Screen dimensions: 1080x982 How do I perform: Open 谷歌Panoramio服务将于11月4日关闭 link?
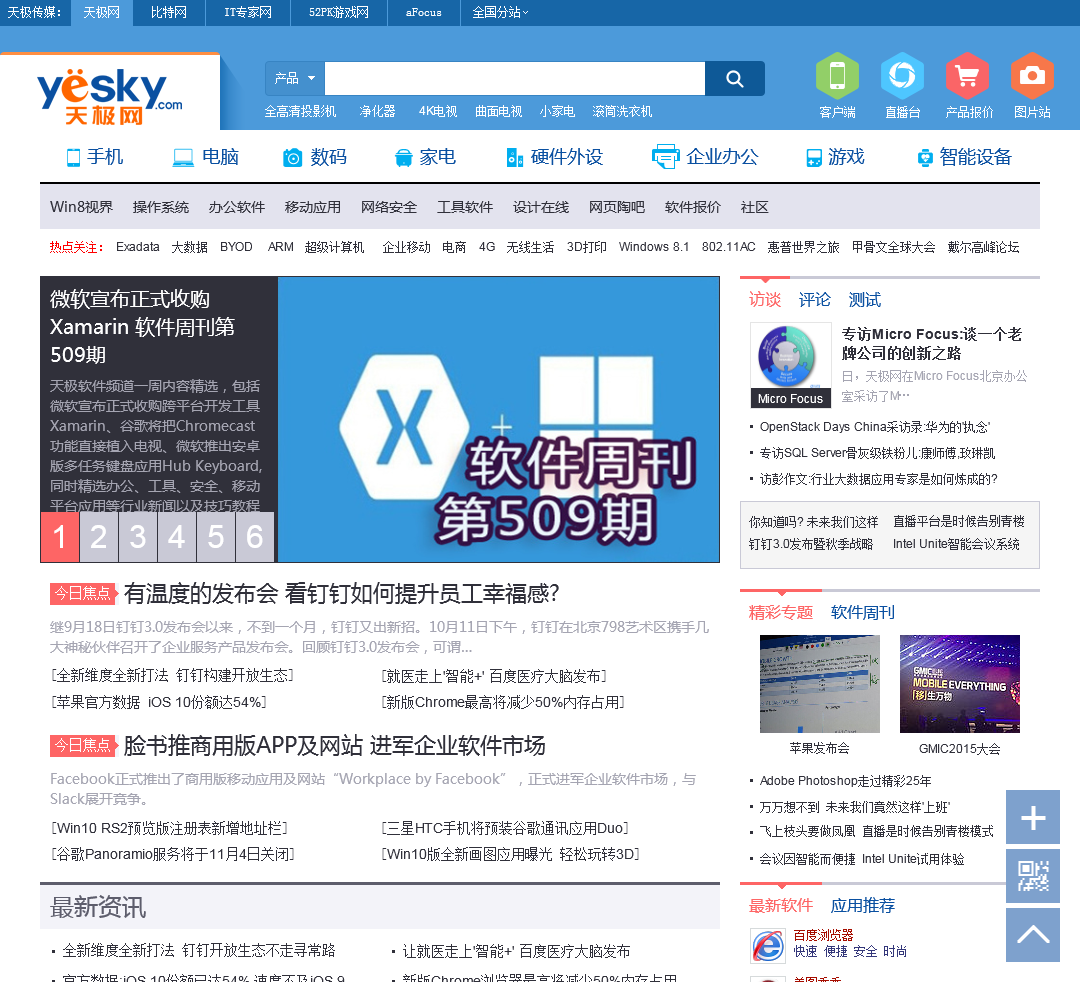click(173, 855)
